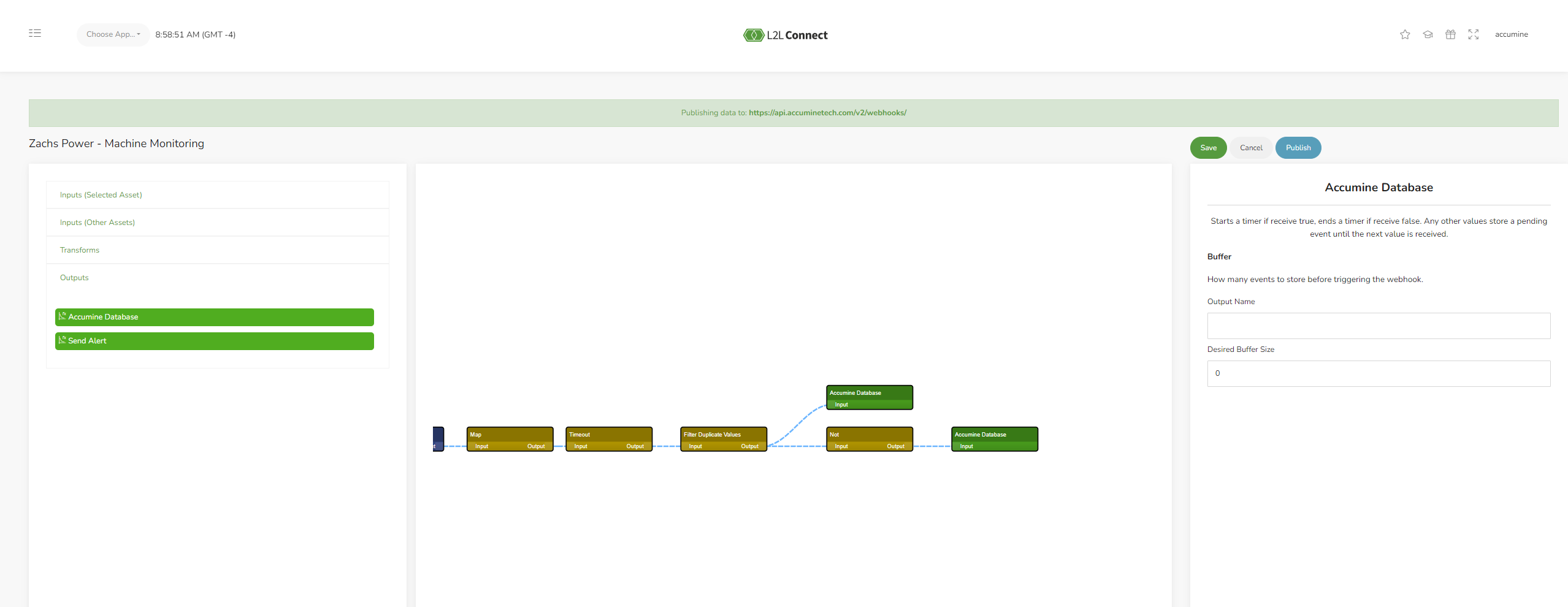This screenshot has height=607, width=1568.
Task: Click the time display 8:58:51 AM
Action: click(196, 34)
